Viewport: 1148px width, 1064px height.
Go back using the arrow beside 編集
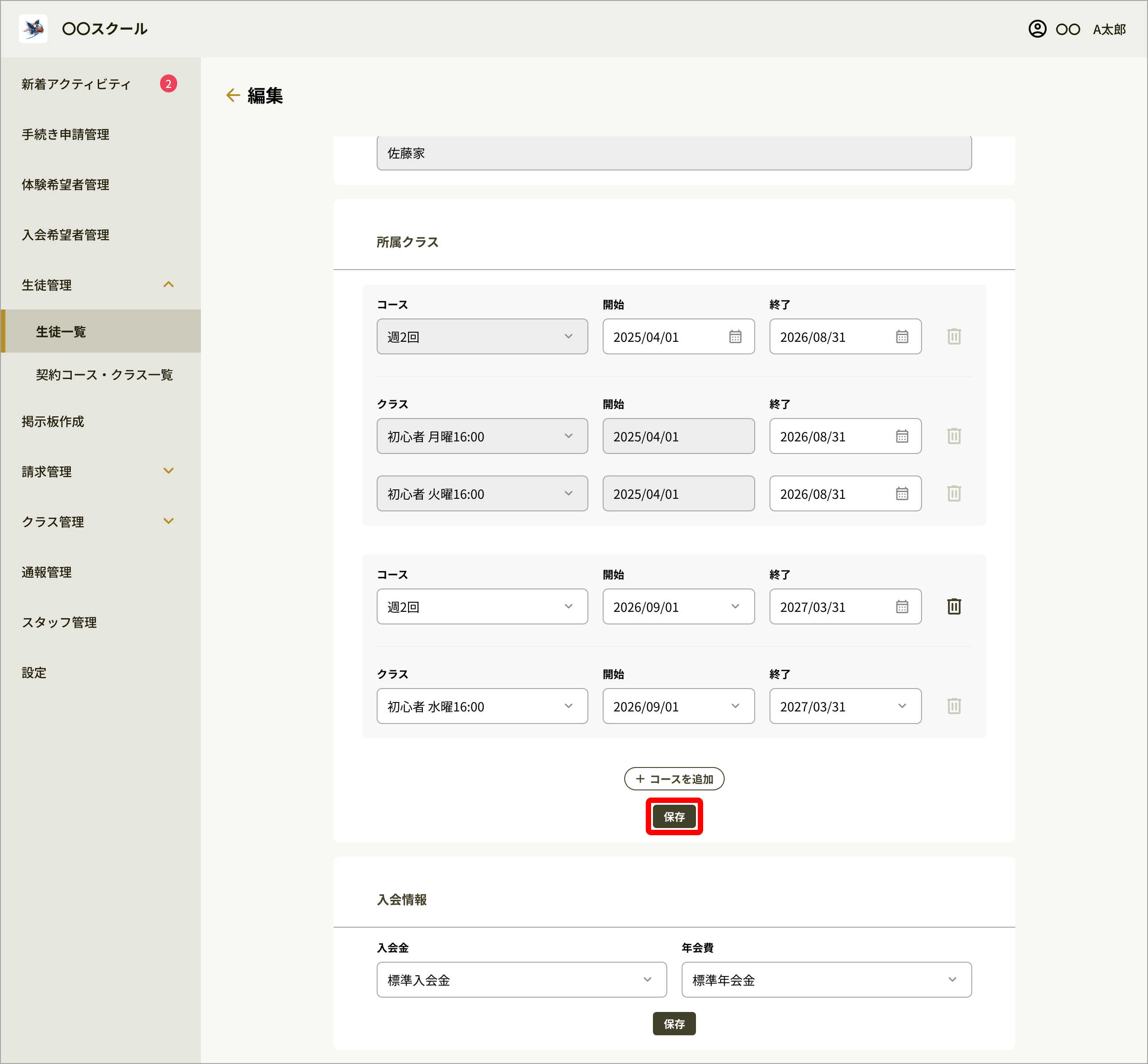click(233, 95)
